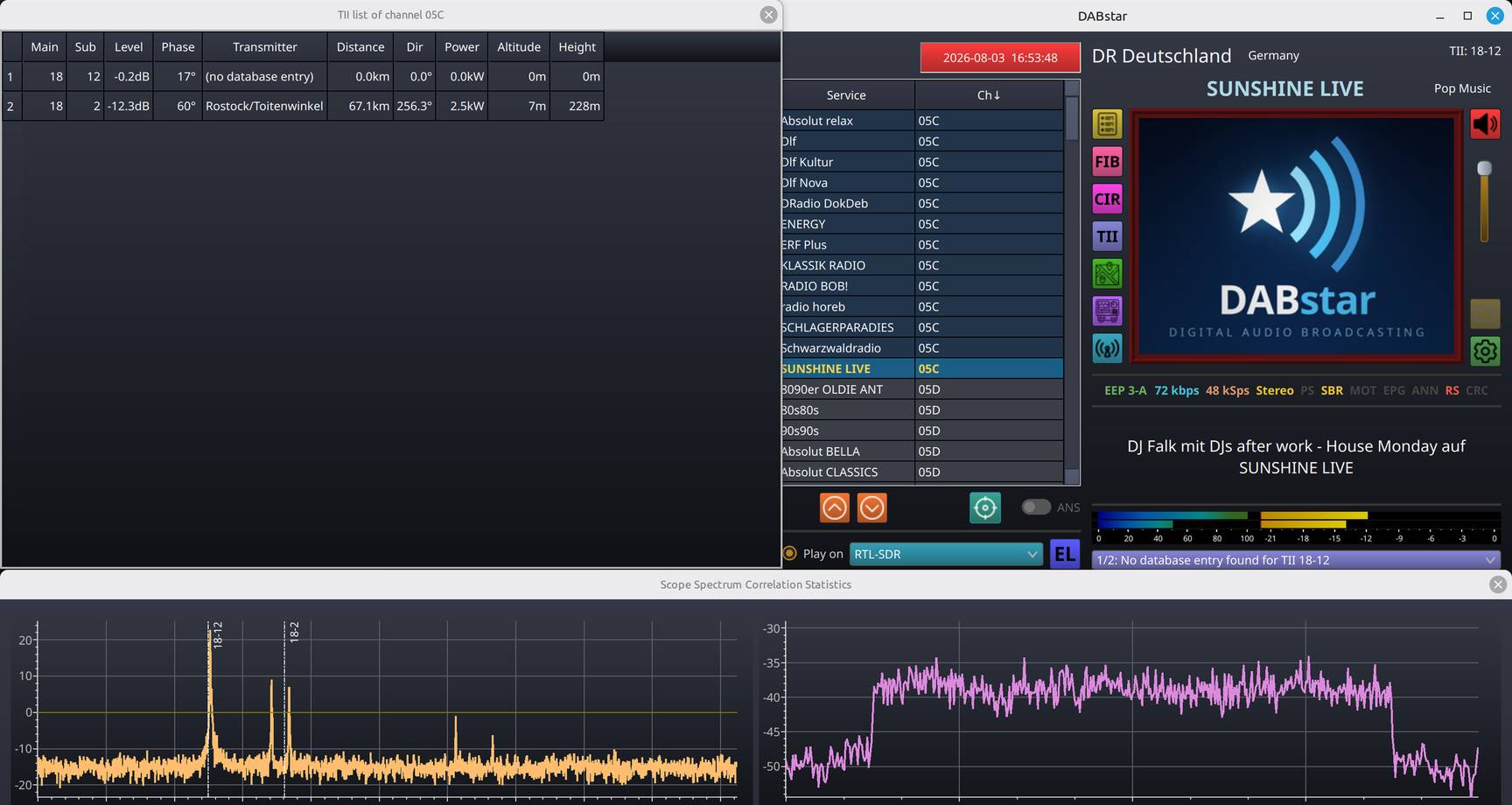Go to previous service with orange up arrow
Viewport: 1512px width, 805px height.
coord(835,507)
